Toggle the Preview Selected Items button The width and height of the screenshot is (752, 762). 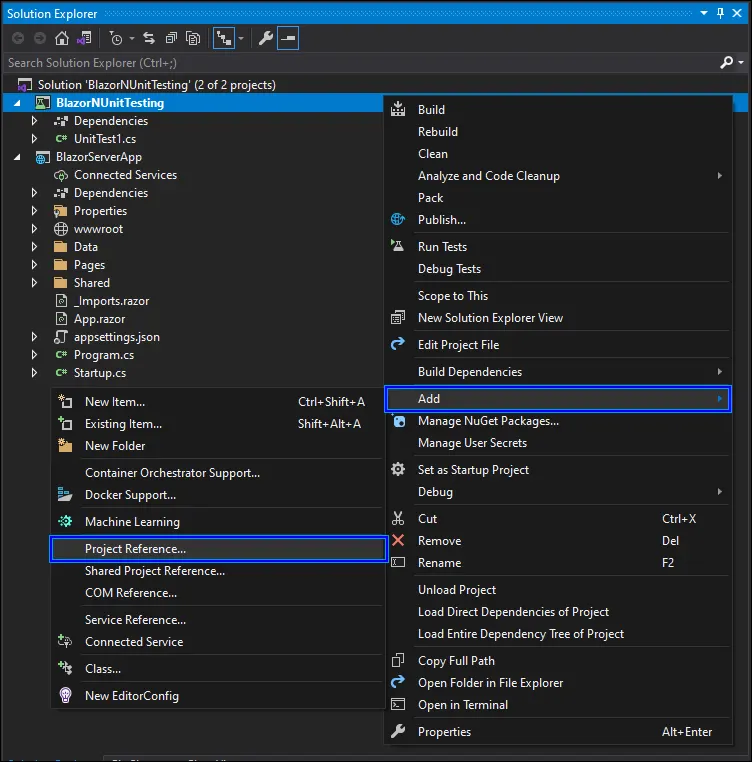288,38
